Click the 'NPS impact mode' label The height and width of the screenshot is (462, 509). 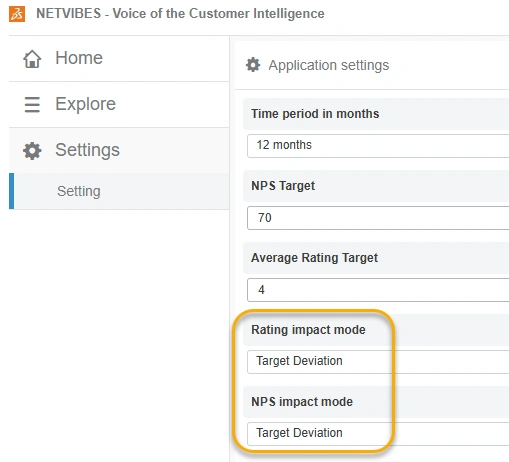click(x=302, y=402)
